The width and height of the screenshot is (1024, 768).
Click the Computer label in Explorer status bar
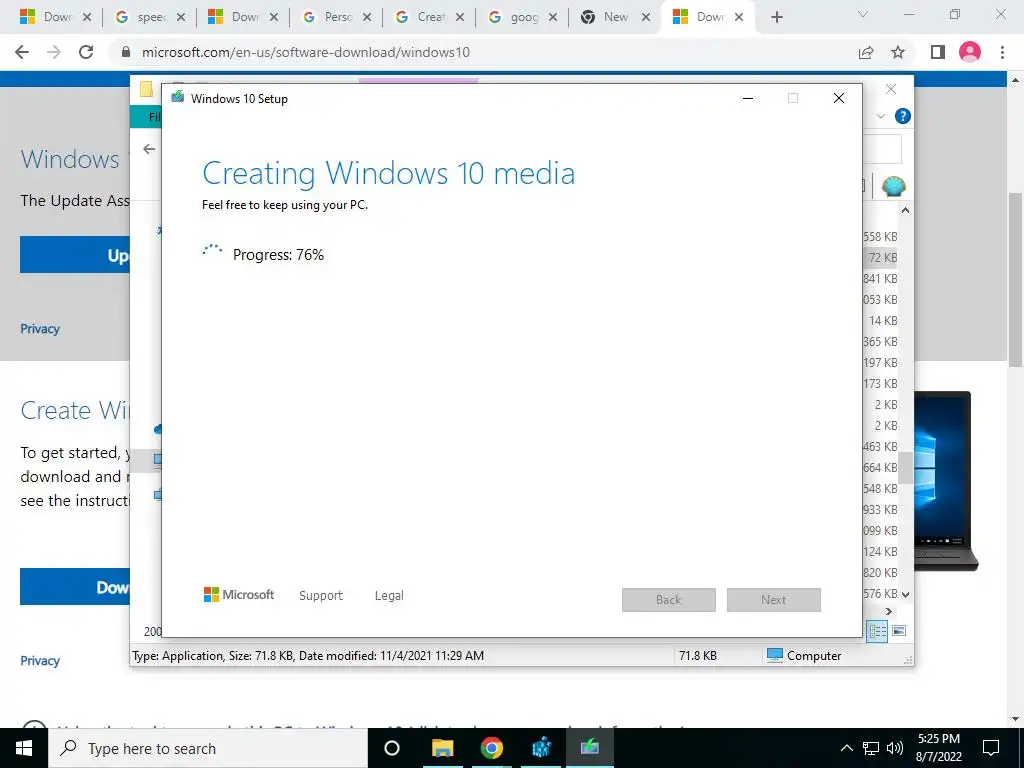click(814, 656)
